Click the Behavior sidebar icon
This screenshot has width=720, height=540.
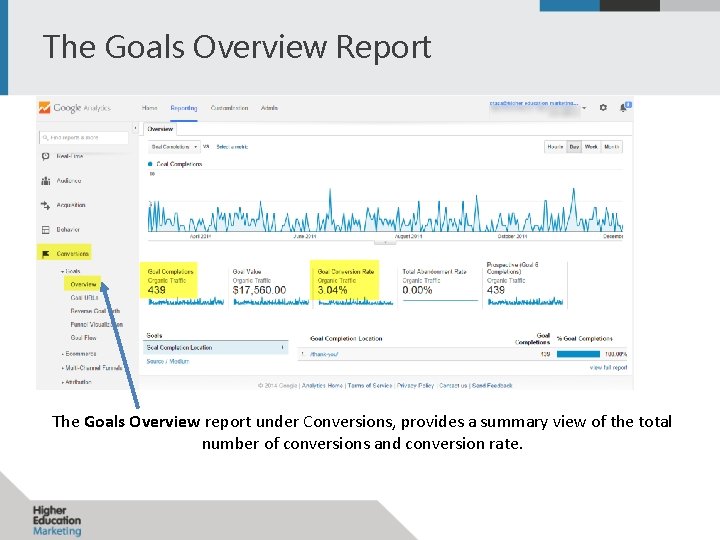click(45, 230)
